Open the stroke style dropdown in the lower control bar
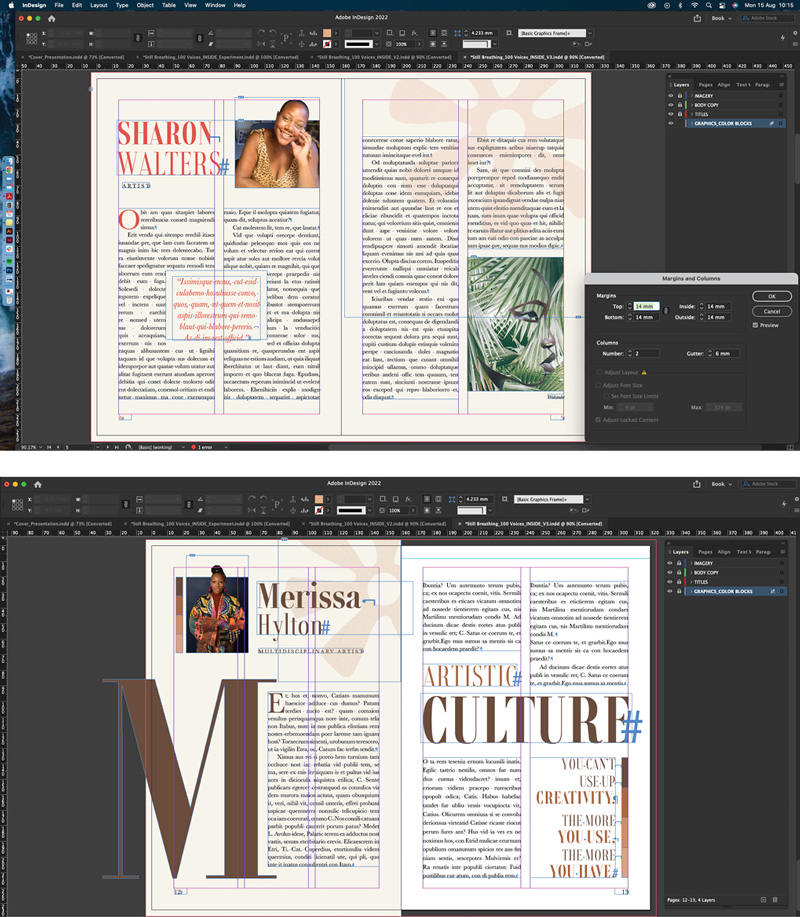 tap(370, 511)
